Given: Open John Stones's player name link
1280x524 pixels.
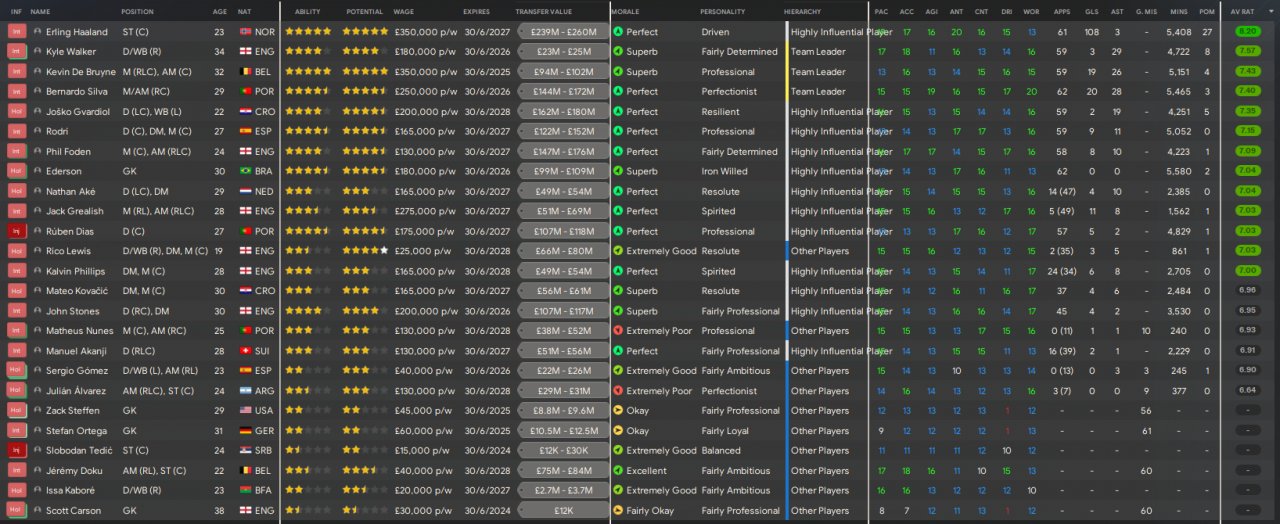Looking at the screenshot, I should (71, 311).
